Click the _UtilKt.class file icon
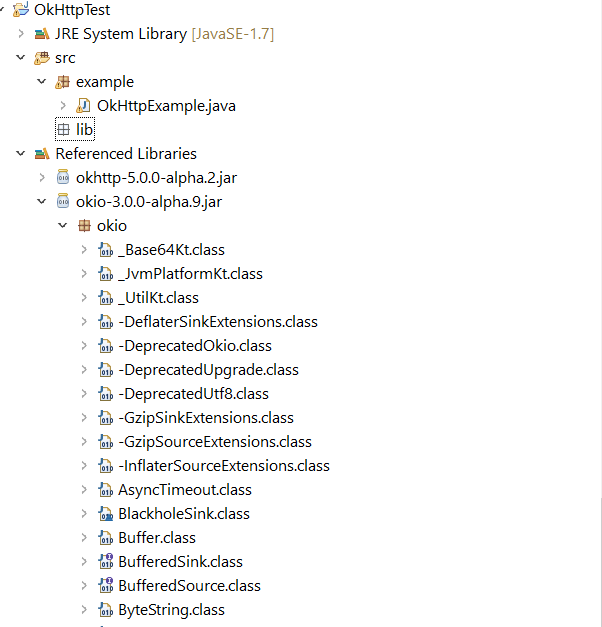The image size is (602, 627). point(106,298)
